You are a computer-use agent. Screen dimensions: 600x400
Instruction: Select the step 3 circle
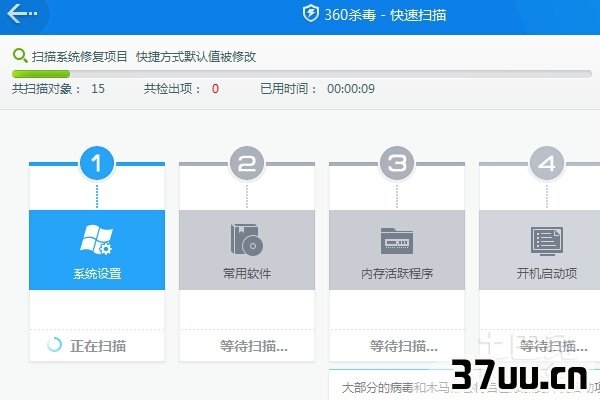(397, 163)
